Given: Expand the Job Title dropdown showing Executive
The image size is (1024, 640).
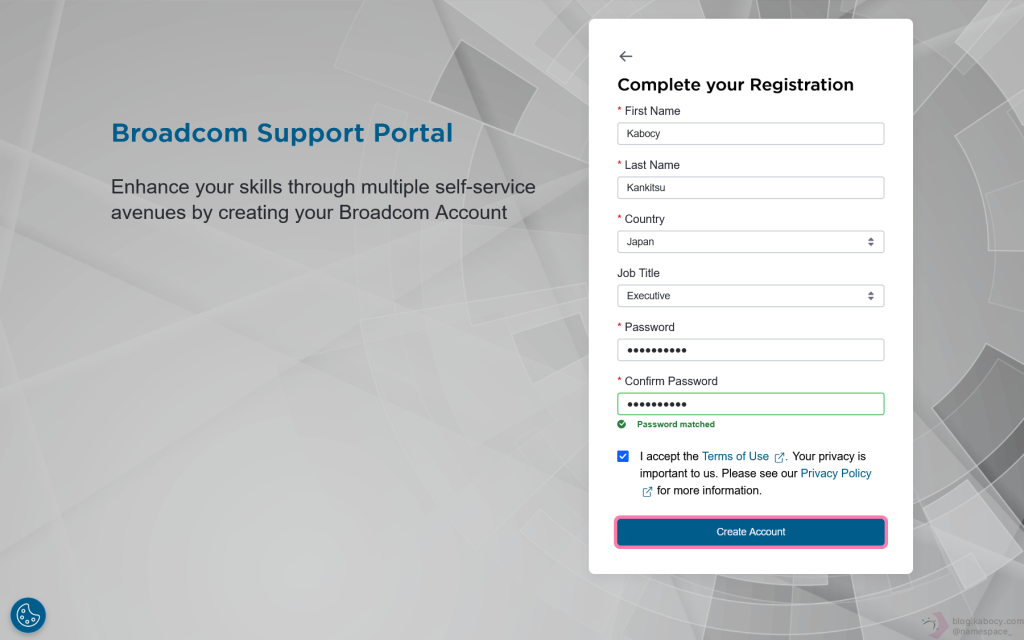Looking at the screenshot, I should tap(750, 296).
